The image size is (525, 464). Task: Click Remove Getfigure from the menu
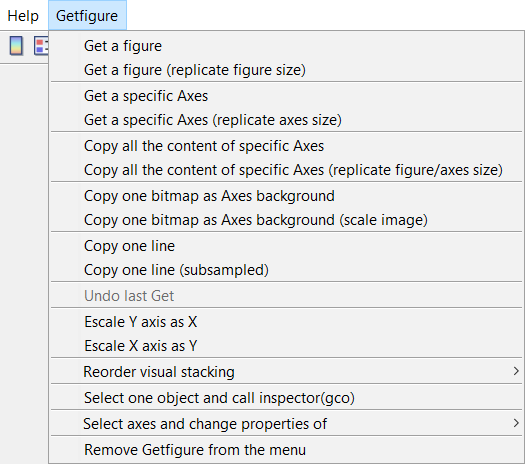pyautogui.click(x=286, y=450)
